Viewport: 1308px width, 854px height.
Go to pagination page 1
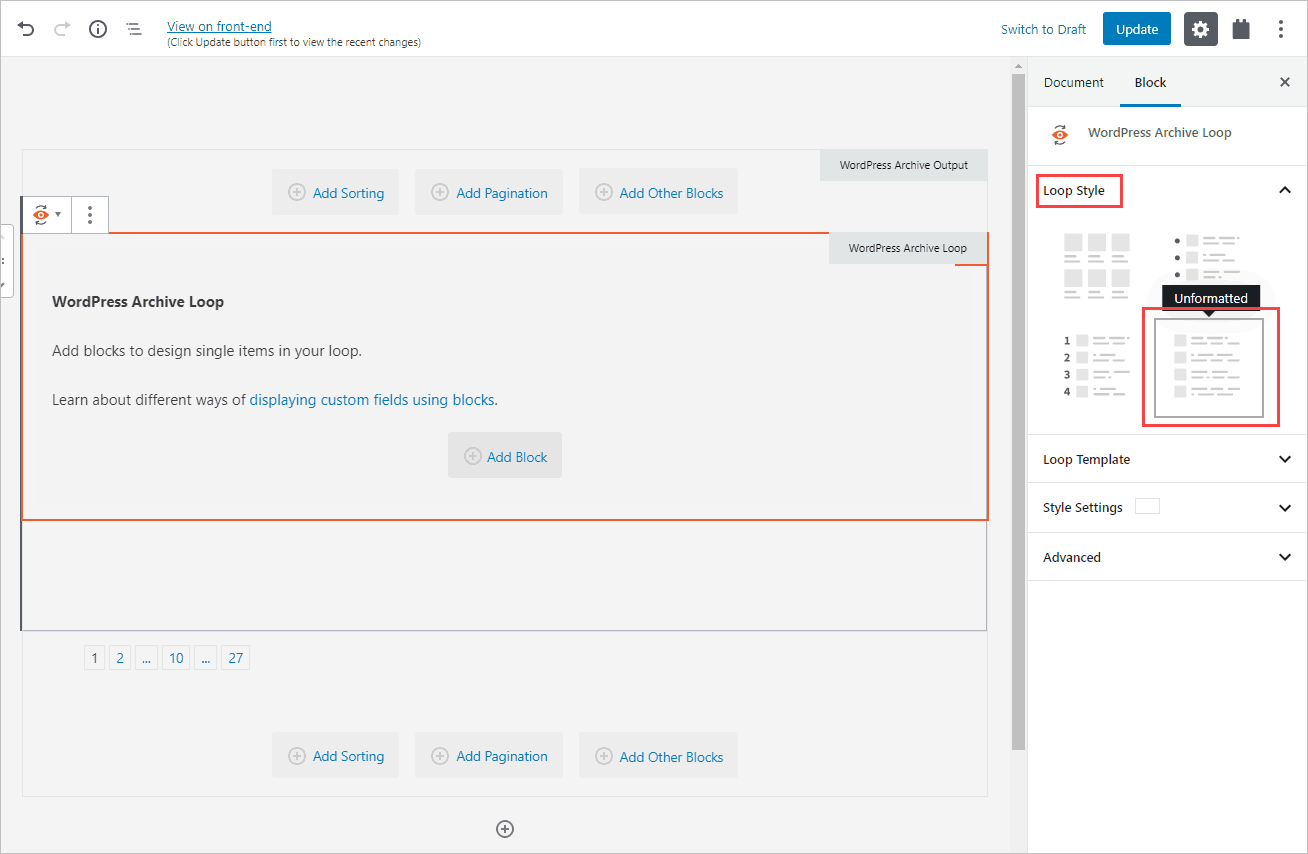click(x=95, y=658)
